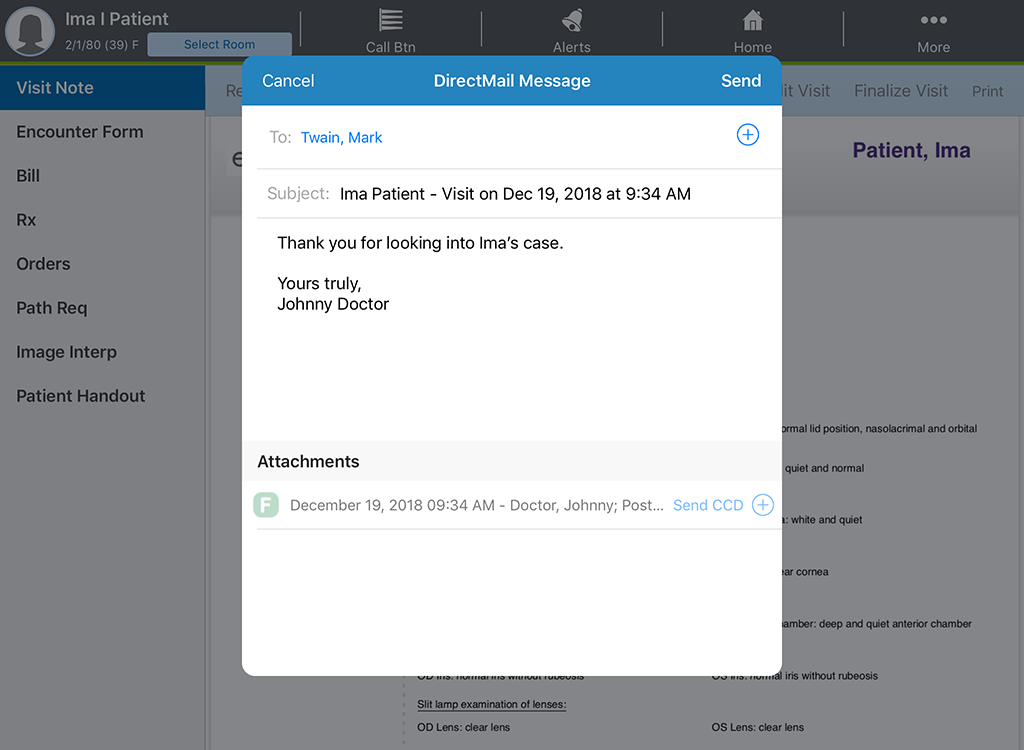
Task: Cancel the DirectMail message
Action: (x=288, y=80)
